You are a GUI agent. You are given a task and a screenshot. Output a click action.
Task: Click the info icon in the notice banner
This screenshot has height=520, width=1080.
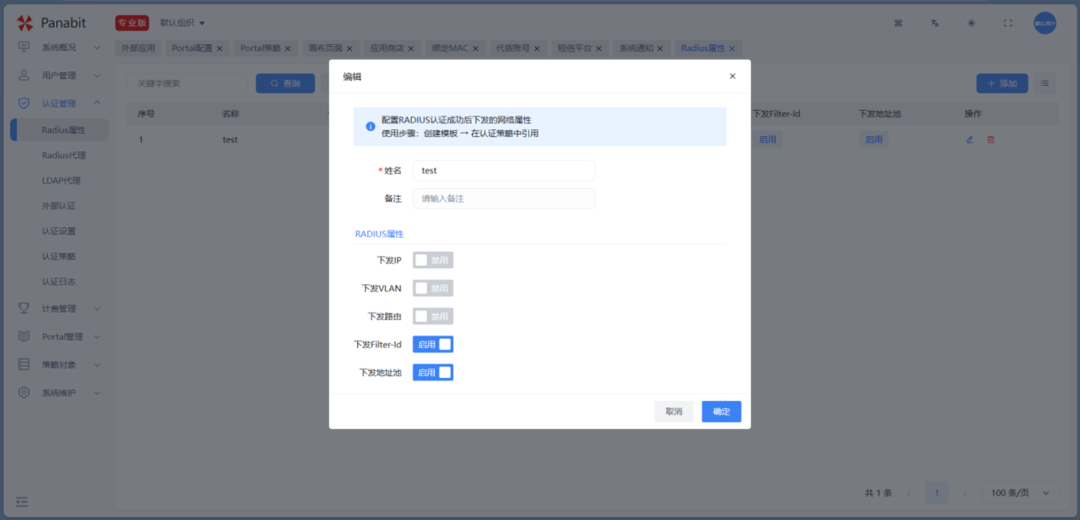pyautogui.click(x=370, y=126)
